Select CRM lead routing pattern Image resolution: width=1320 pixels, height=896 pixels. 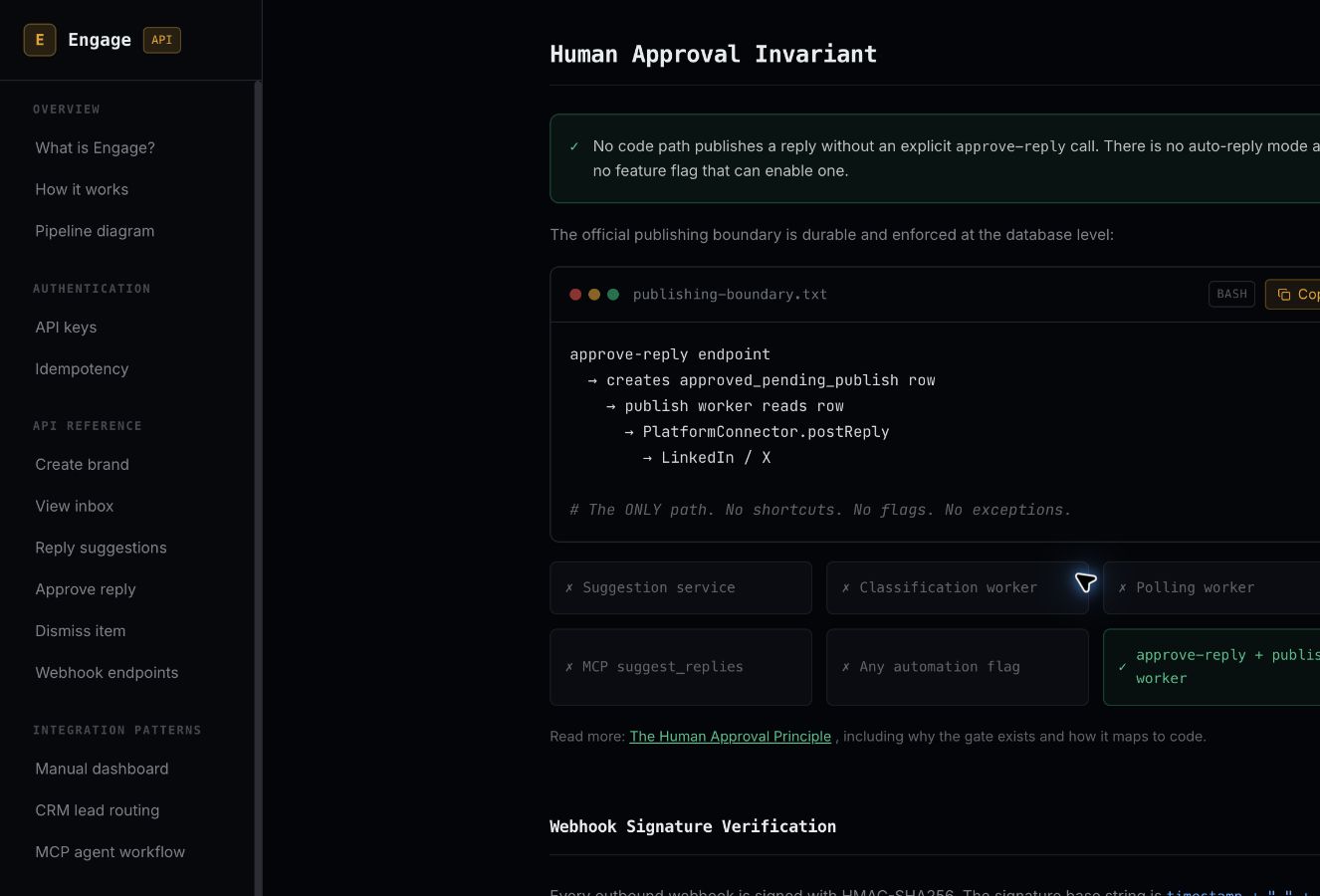[98, 810]
